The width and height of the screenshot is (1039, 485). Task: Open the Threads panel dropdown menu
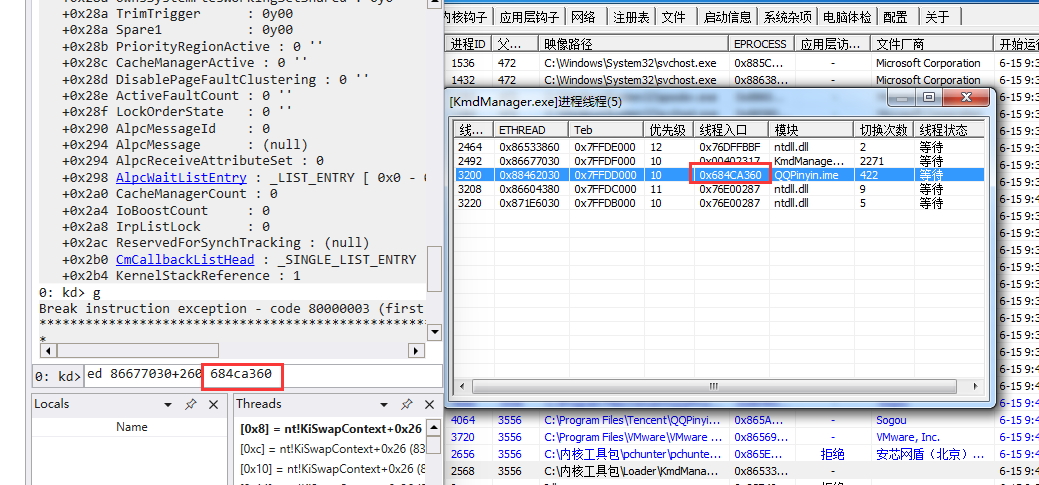tap(384, 405)
